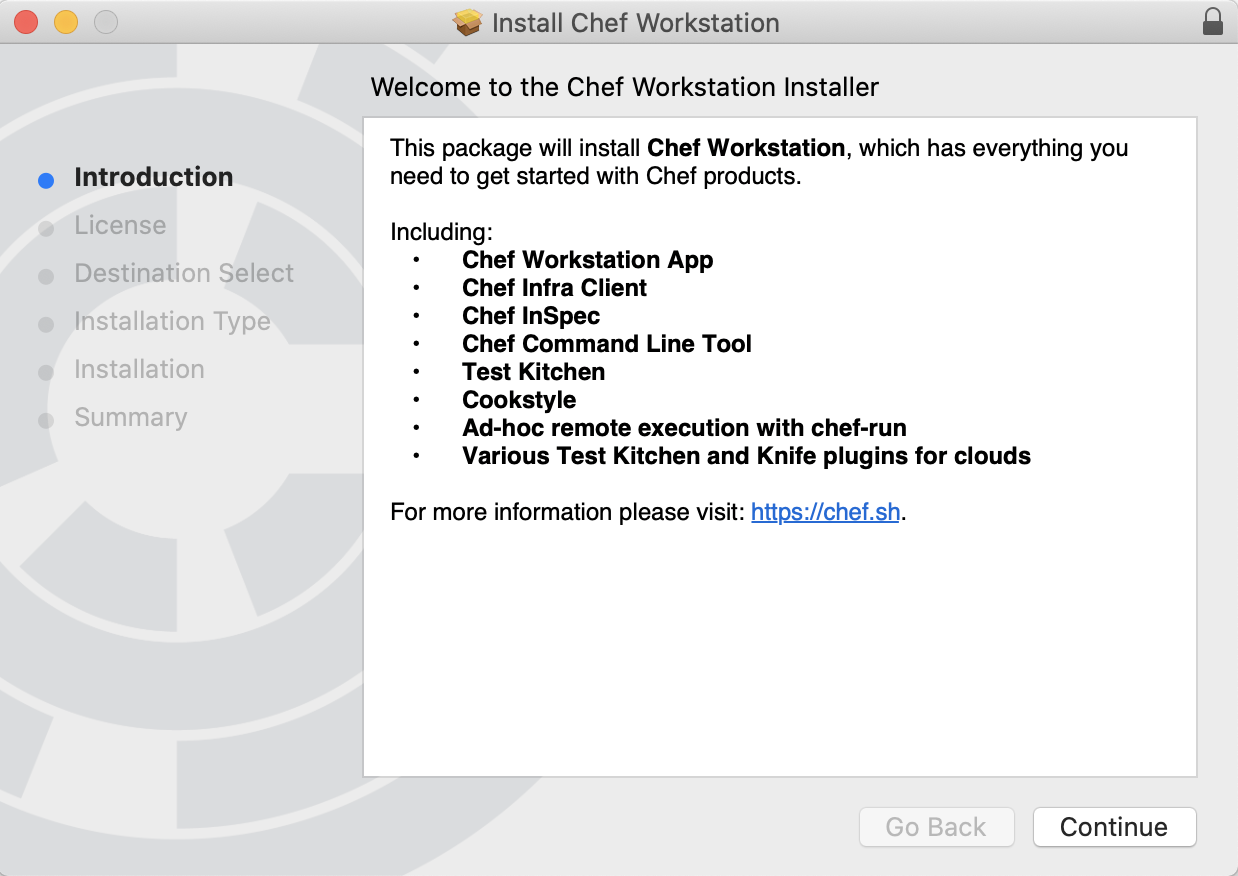Select the License step in sidebar

pyautogui.click(x=120, y=225)
